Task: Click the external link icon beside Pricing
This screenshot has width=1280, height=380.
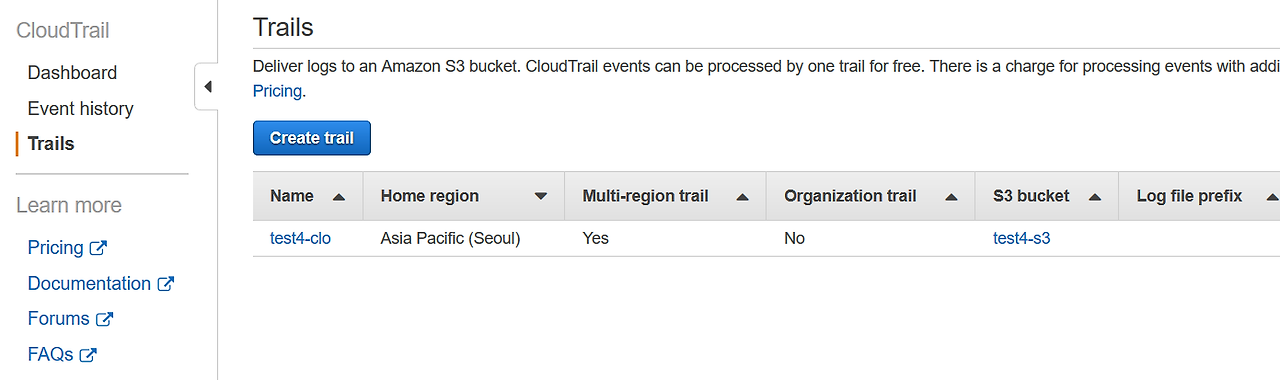Action: 98,248
